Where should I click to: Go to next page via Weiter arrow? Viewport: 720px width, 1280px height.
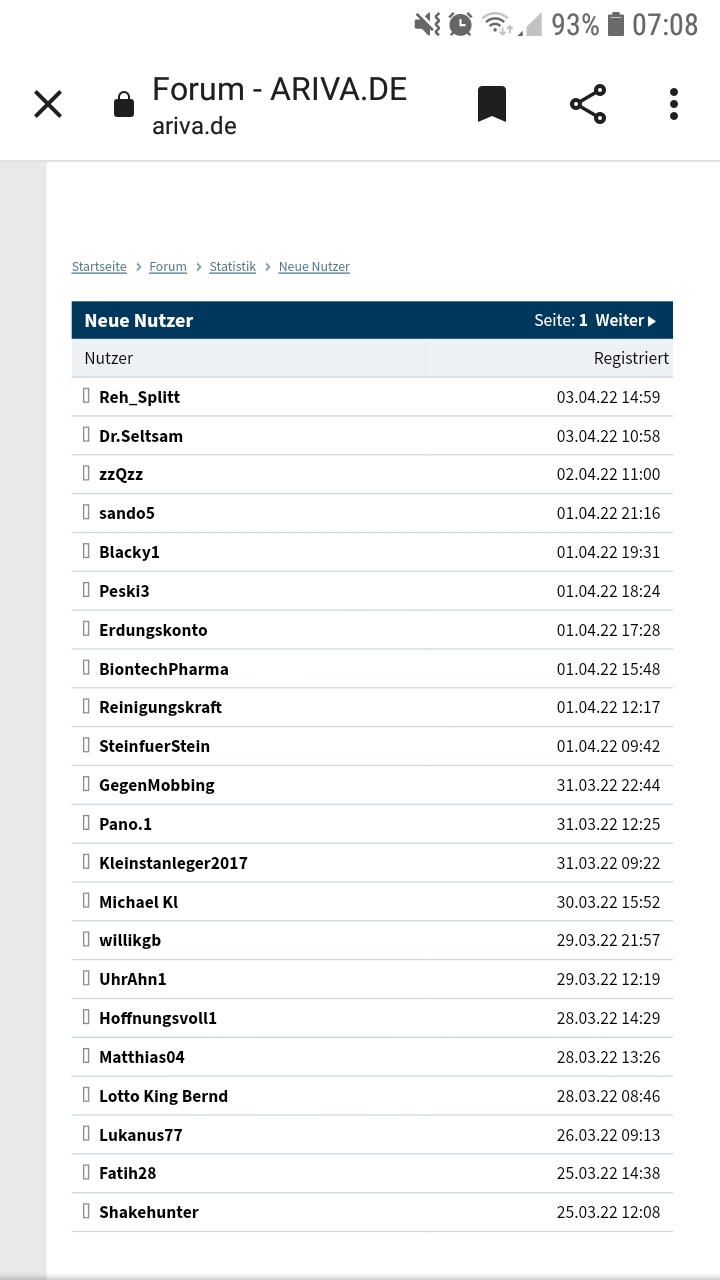[626, 320]
